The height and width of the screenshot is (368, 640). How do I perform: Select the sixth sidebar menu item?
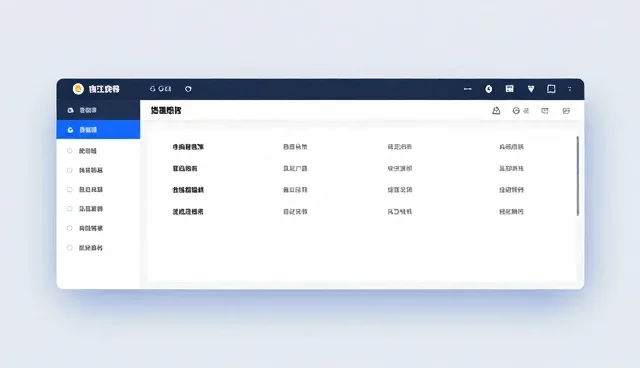98,208
